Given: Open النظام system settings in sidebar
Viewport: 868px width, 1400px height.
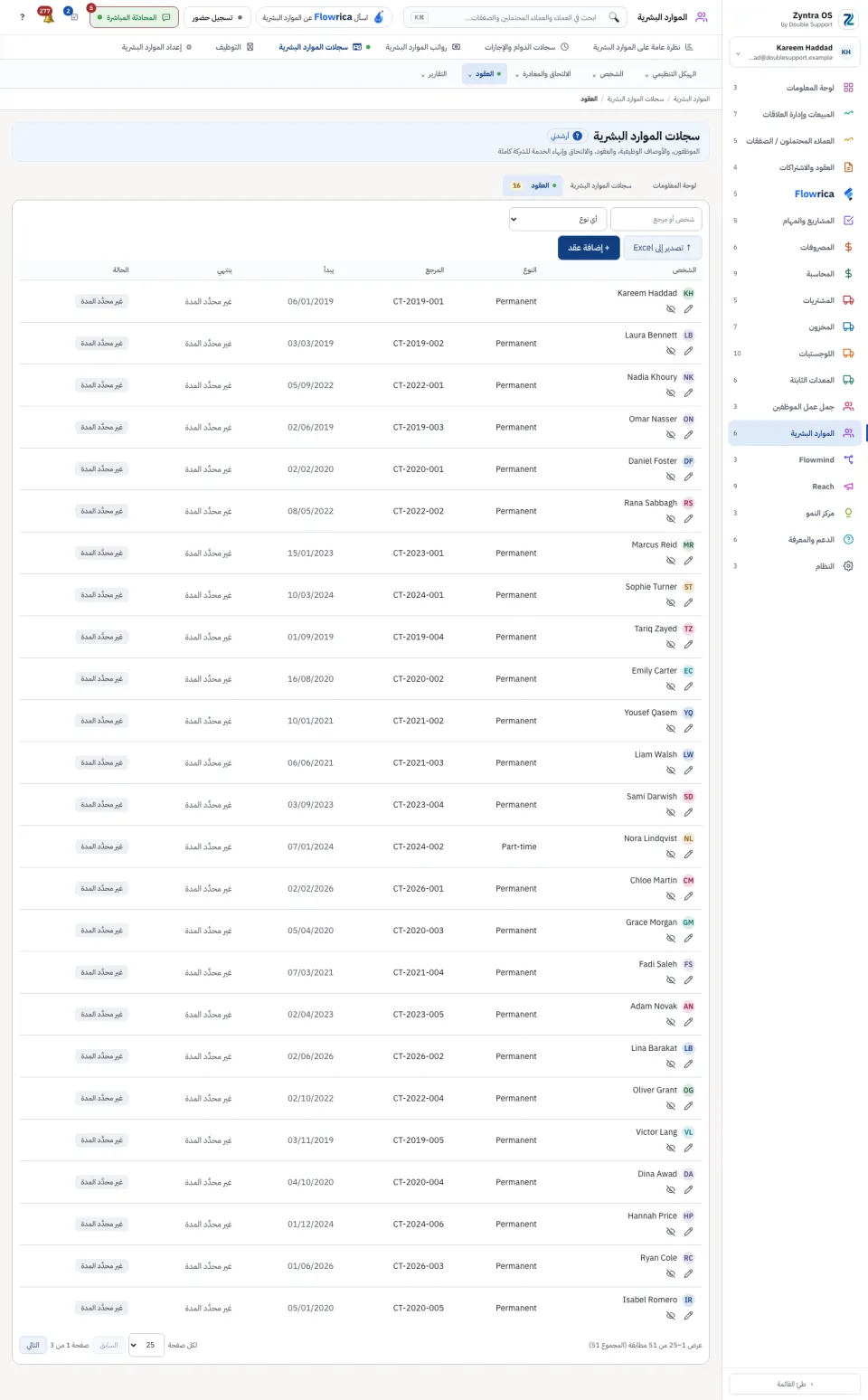Looking at the screenshot, I should (x=795, y=566).
